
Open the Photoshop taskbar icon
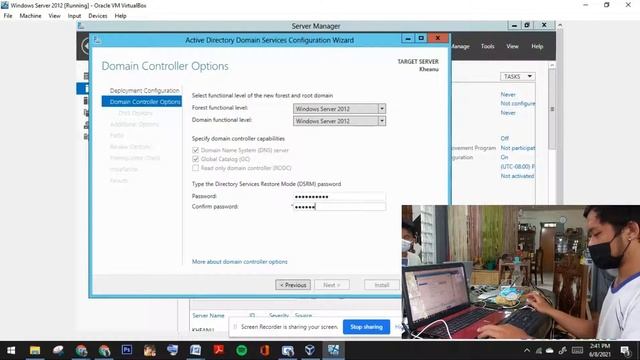127,350
